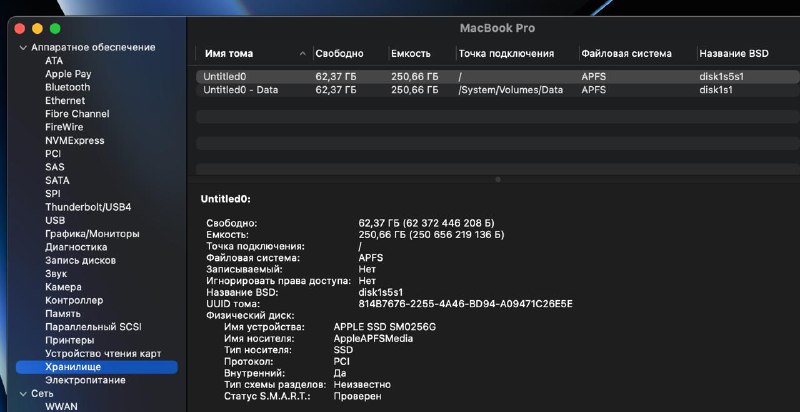The height and width of the screenshot is (412, 800).
Task: Select ATA in the sidebar
Action: click(x=54, y=61)
